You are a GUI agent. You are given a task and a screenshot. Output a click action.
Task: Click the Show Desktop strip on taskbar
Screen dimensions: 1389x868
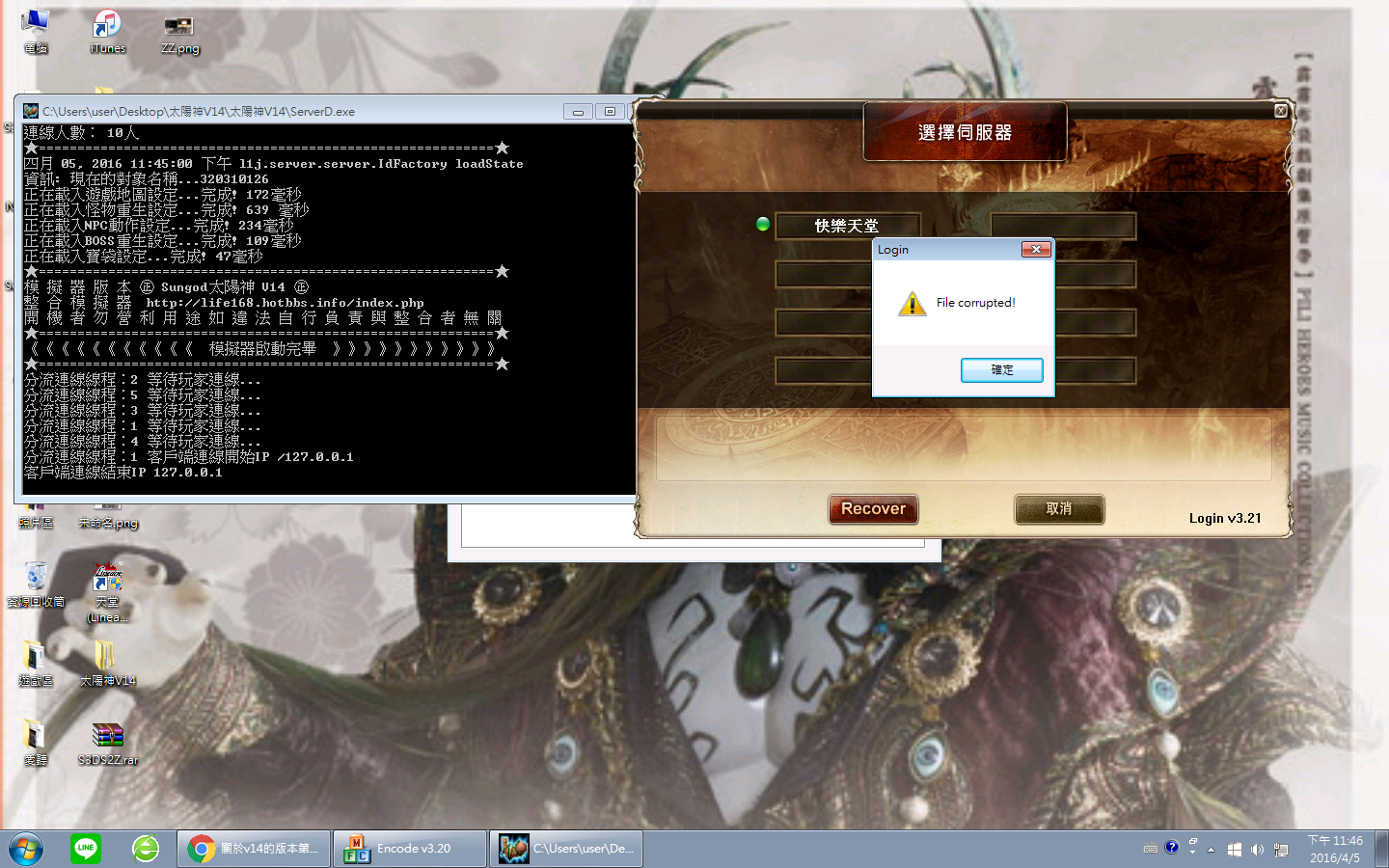pos(1381,849)
